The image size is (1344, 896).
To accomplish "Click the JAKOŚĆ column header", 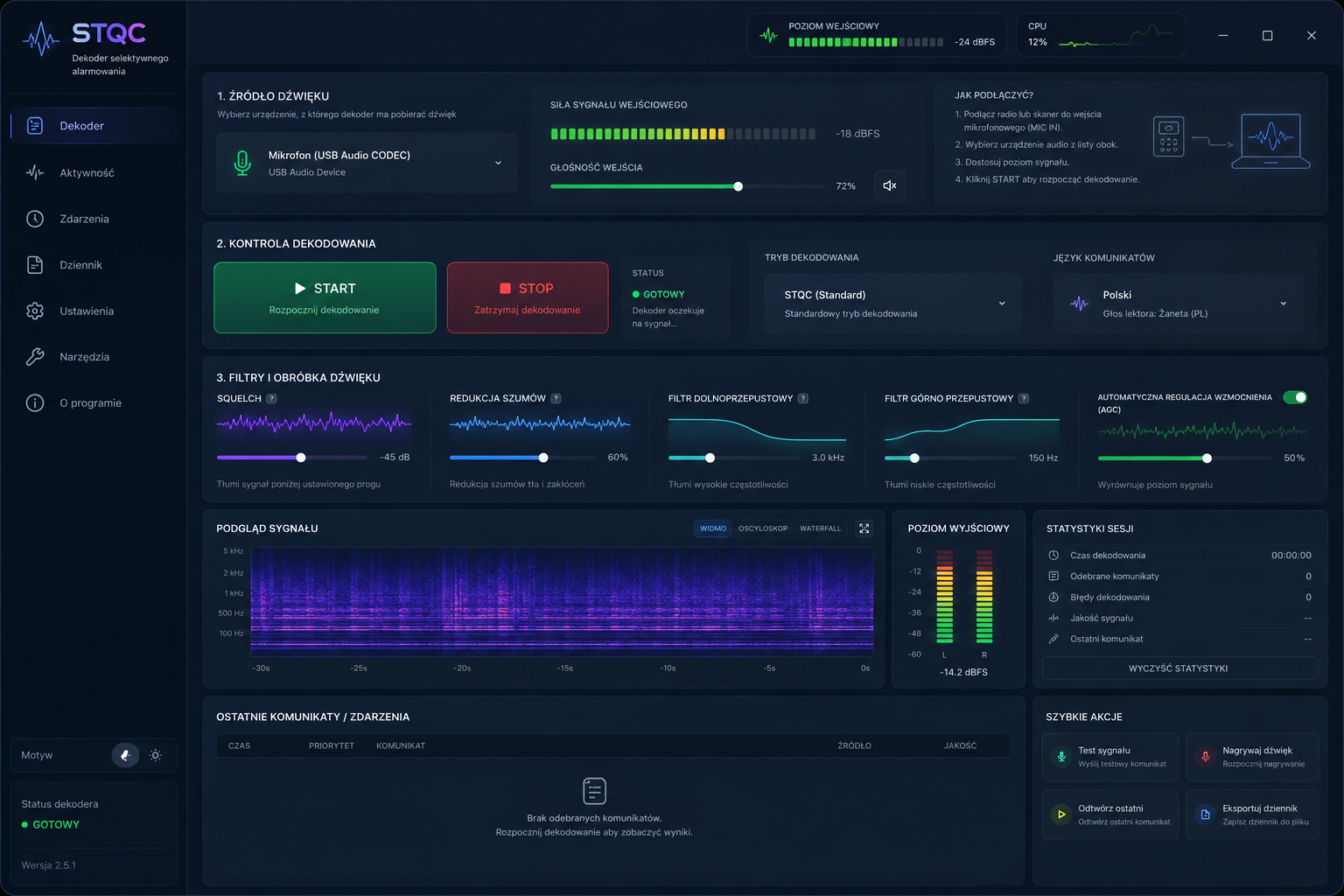I will coord(961,746).
